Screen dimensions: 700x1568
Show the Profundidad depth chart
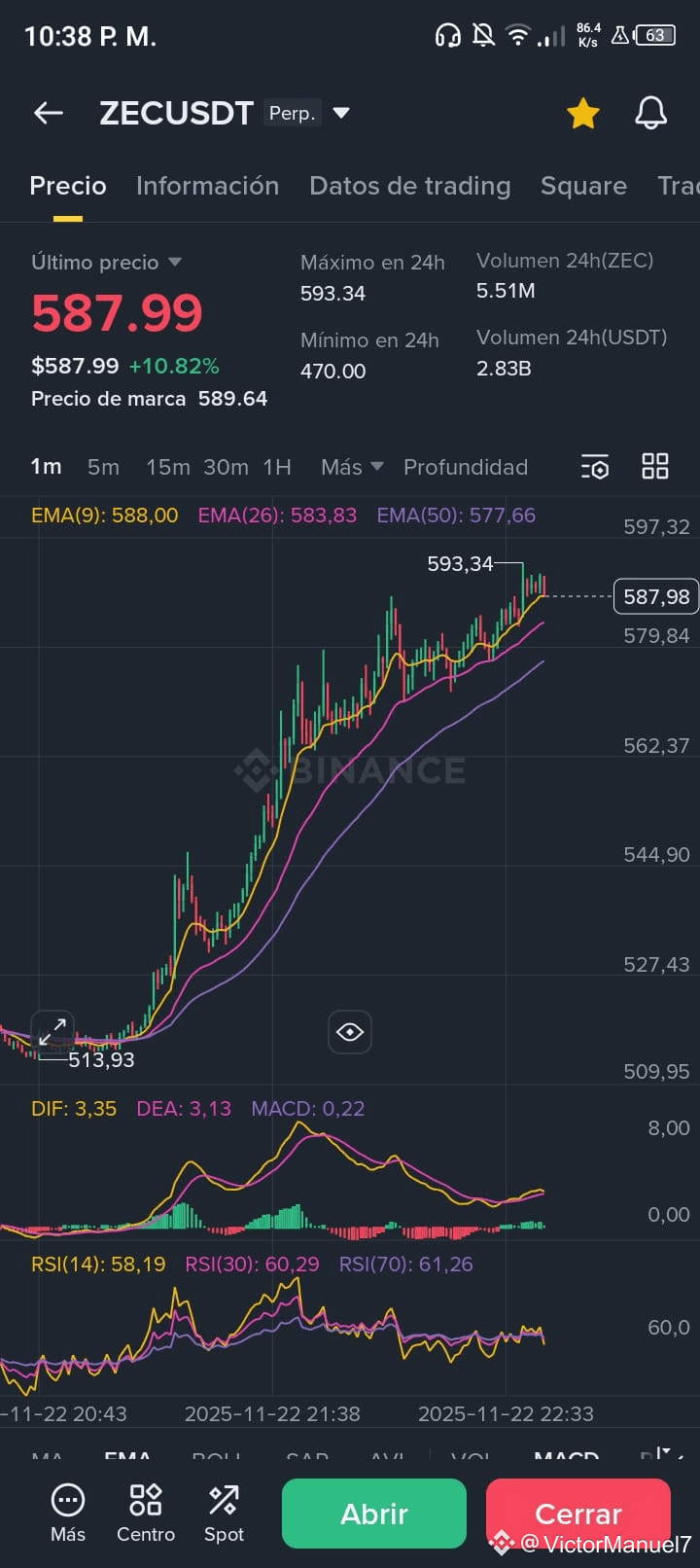pos(466,467)
